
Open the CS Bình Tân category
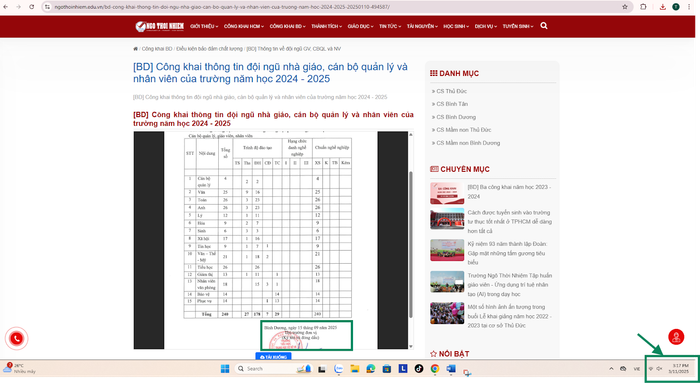452,104
